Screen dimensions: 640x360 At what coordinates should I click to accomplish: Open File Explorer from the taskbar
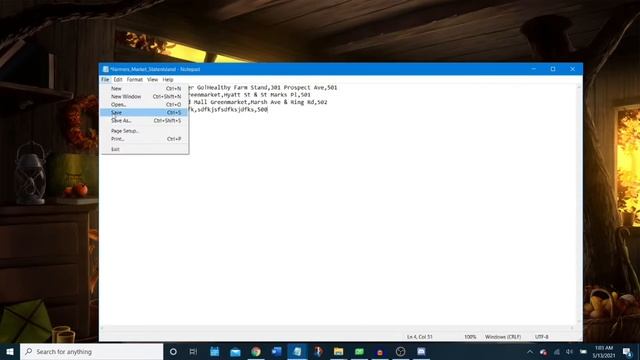(x=338, y=351)
